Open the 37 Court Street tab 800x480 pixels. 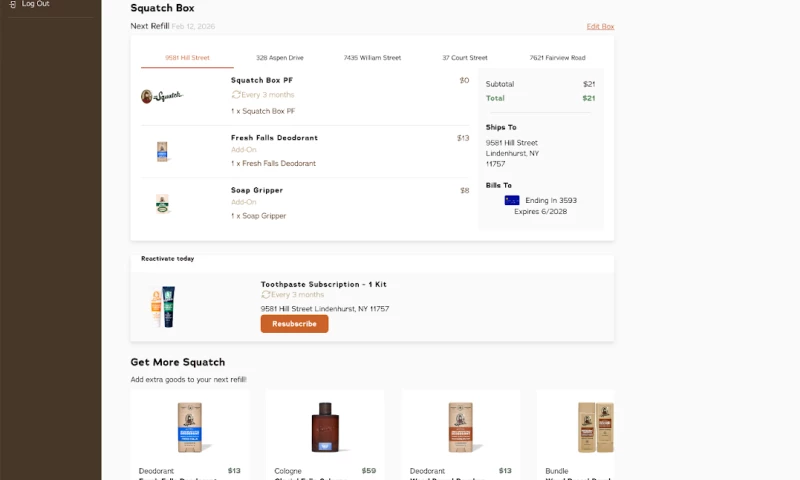(x=465, y=58)
